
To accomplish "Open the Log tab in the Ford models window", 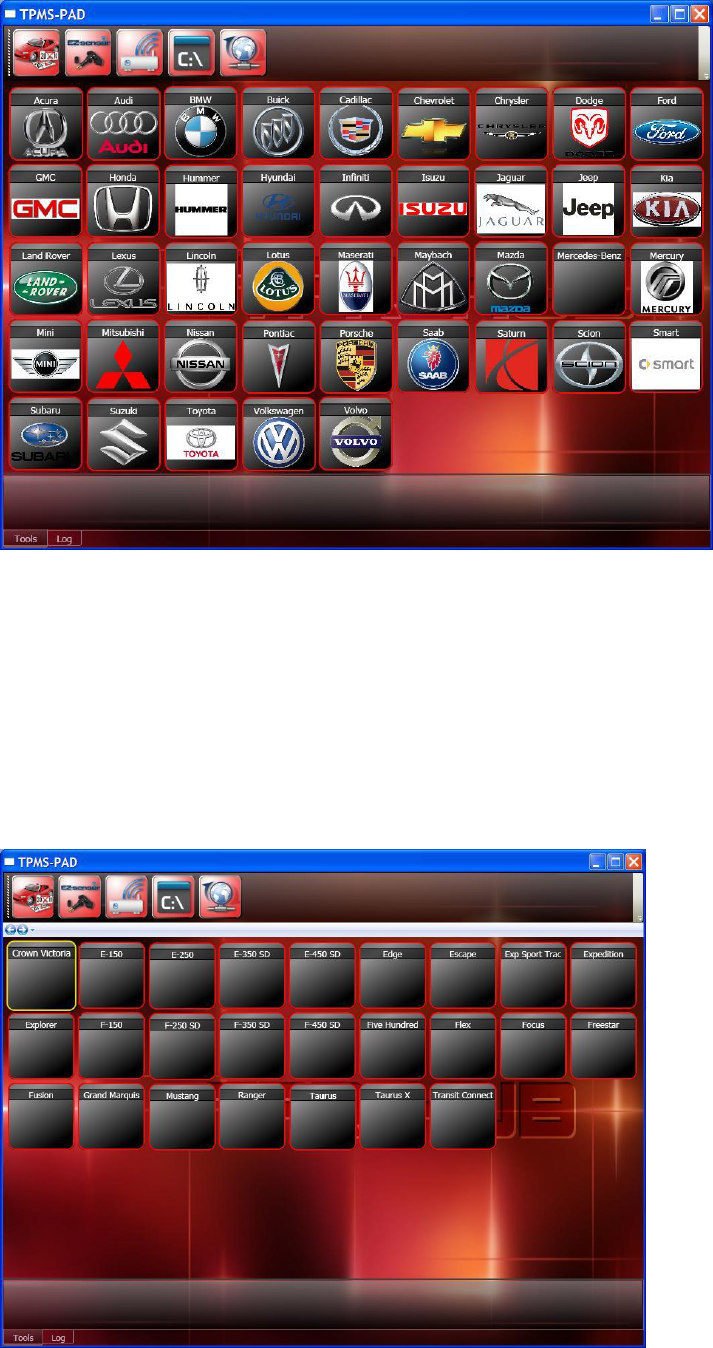I will (x=58, y=1337).
